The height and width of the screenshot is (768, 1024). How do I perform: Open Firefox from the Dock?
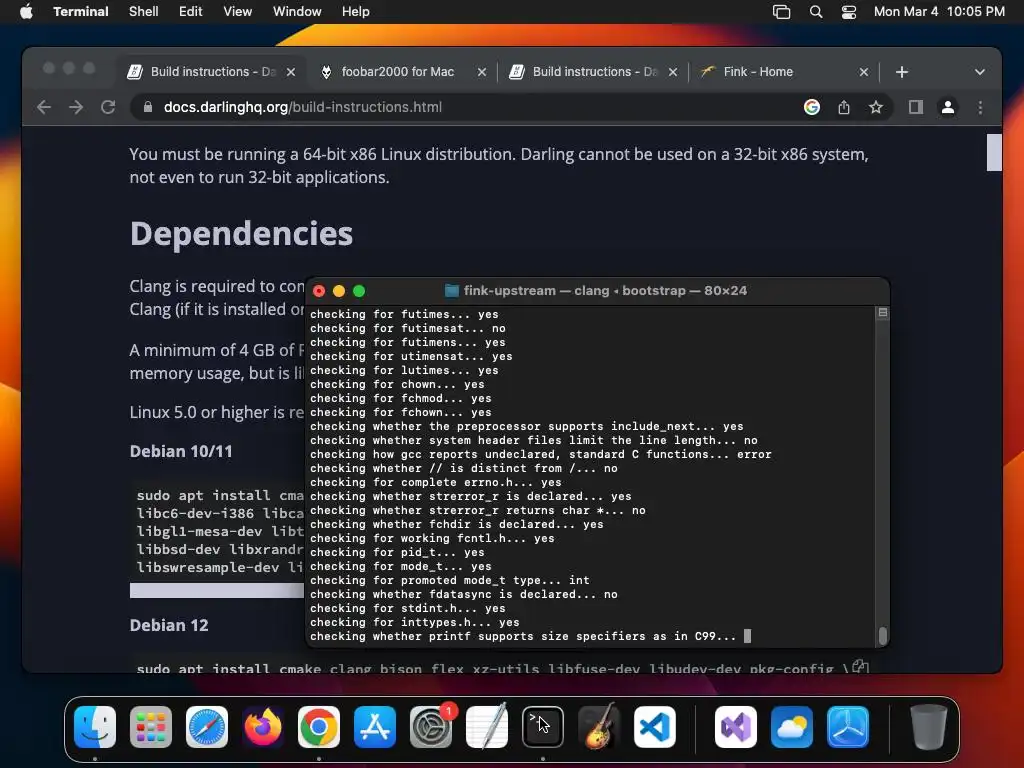tap(263, 727)
